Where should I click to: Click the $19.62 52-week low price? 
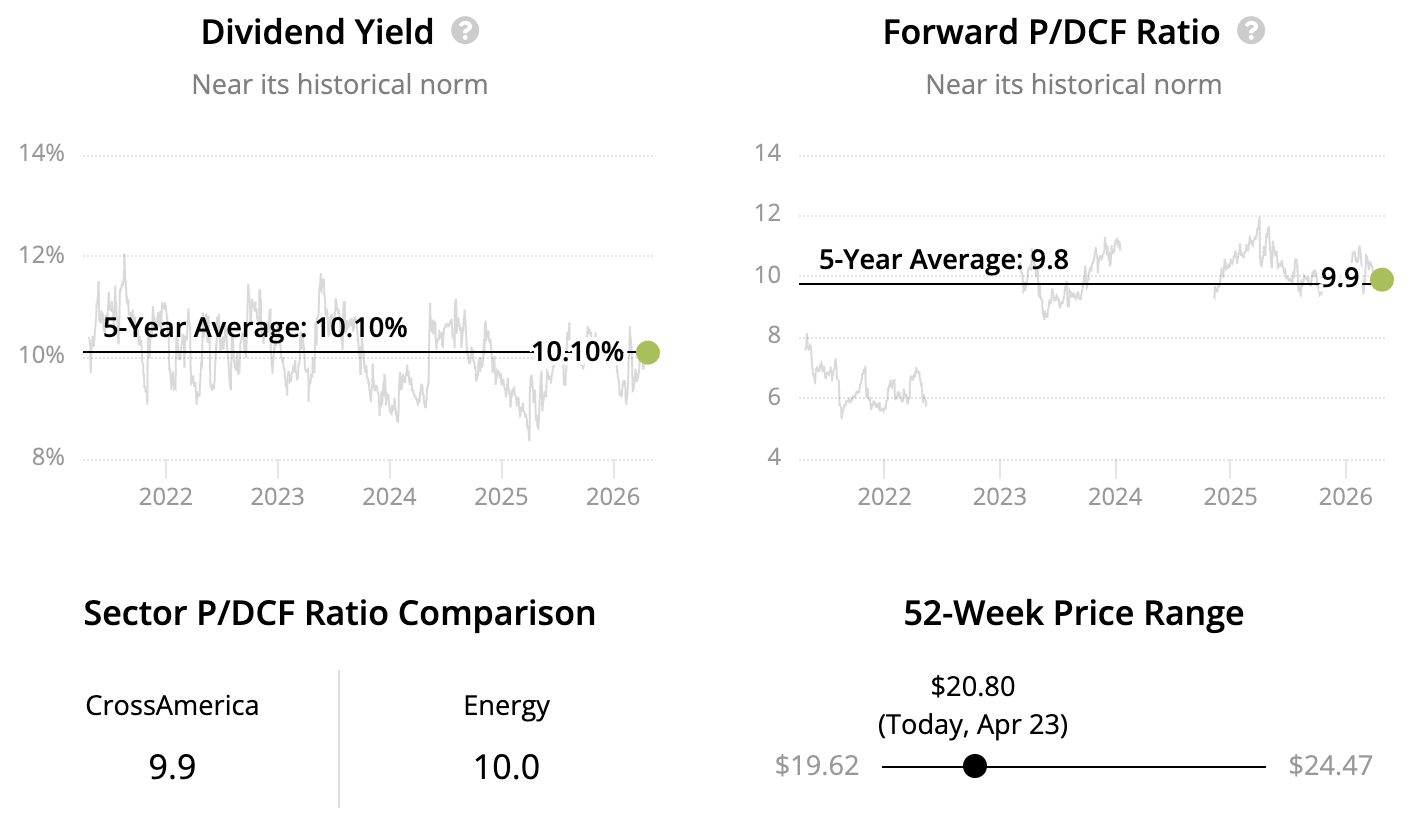[x=816, y=766]
